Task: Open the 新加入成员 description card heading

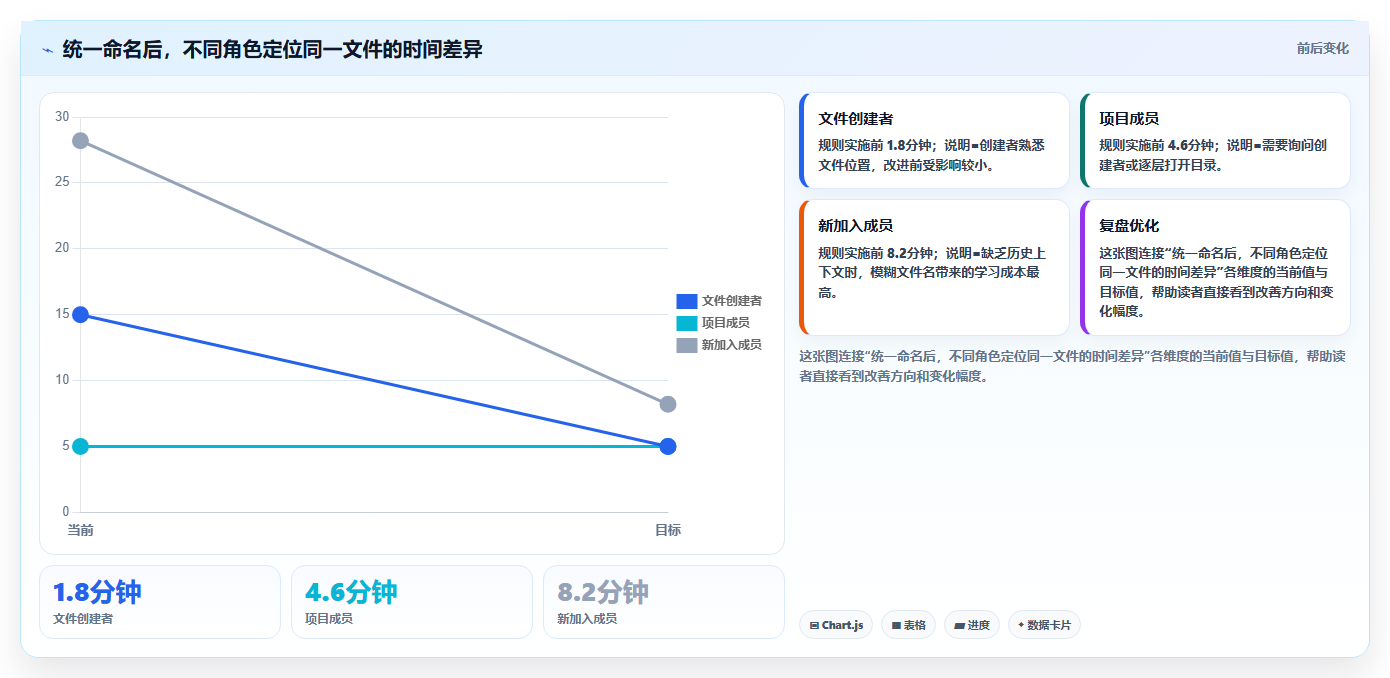Action: coord(855,226)
